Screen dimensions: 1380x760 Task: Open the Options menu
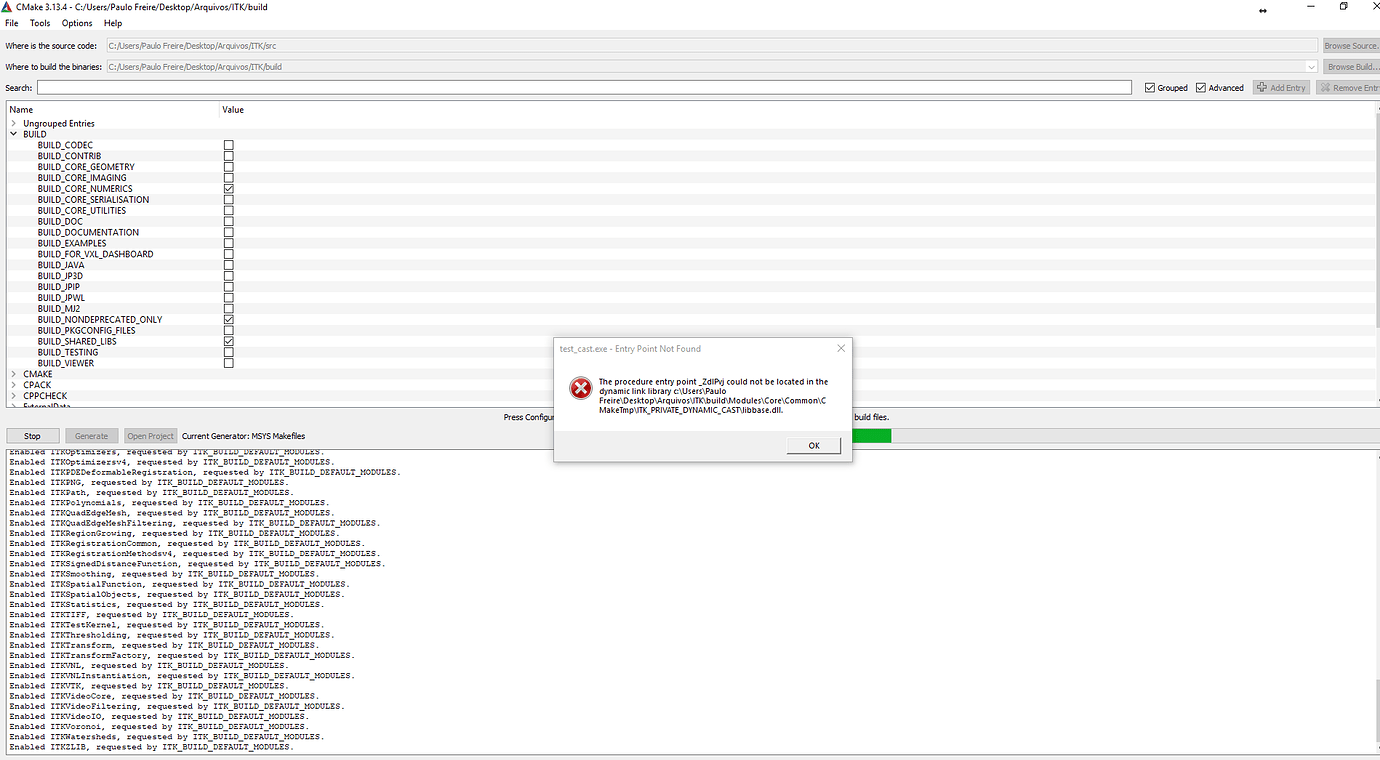click(77, 23)
